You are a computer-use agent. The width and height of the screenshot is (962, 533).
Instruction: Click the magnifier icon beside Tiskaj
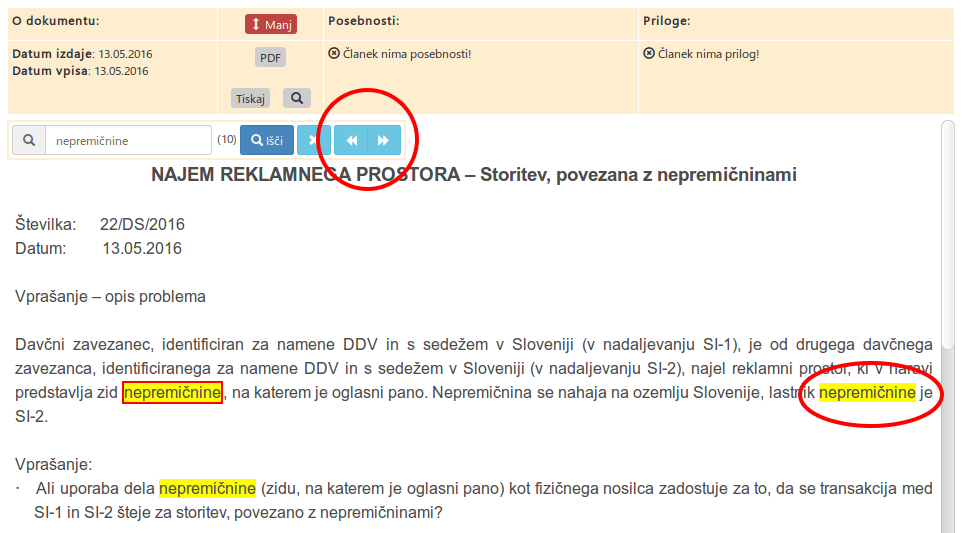[x=297, y=98]
